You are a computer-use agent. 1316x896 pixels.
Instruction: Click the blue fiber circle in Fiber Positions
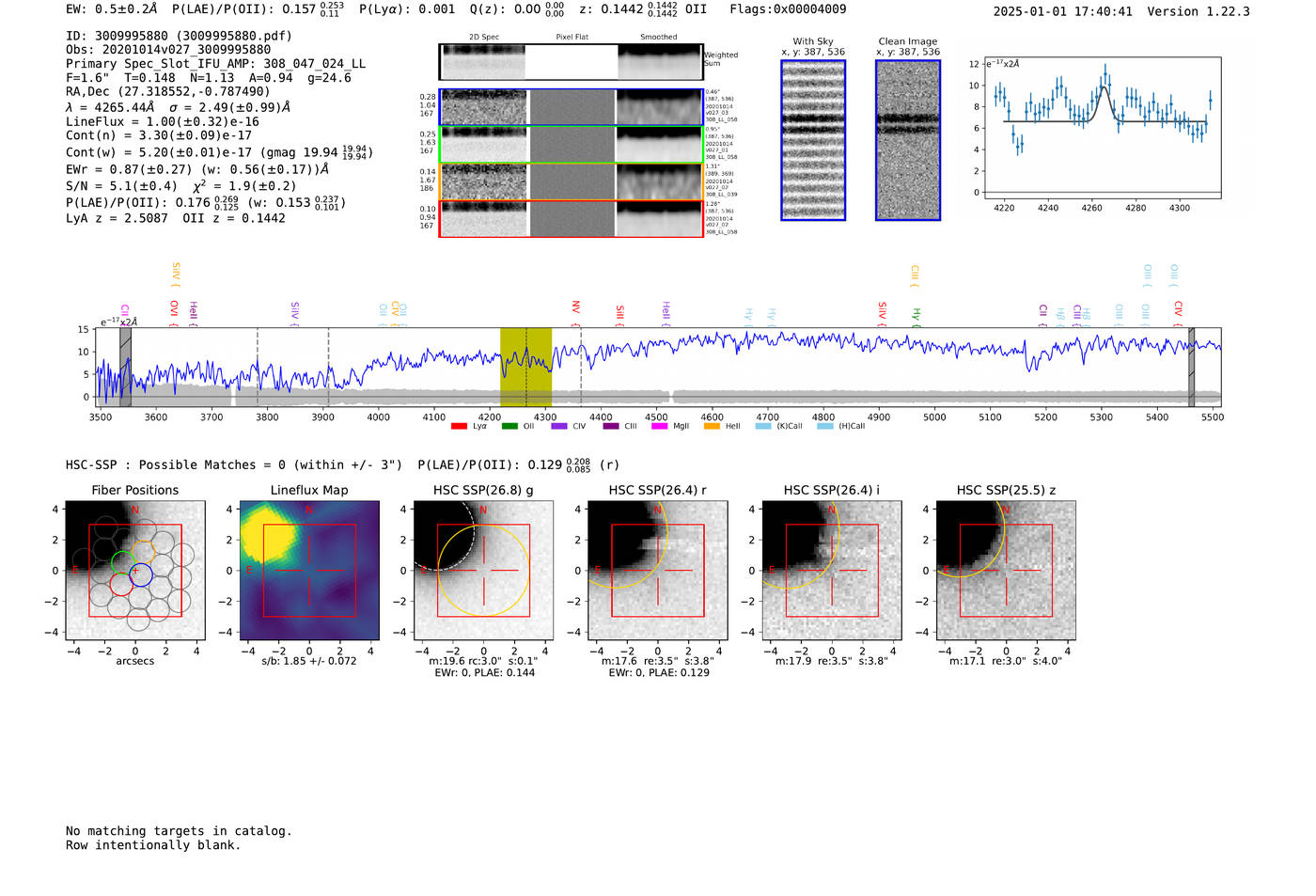pyautogui.click(x=140, y=574)
